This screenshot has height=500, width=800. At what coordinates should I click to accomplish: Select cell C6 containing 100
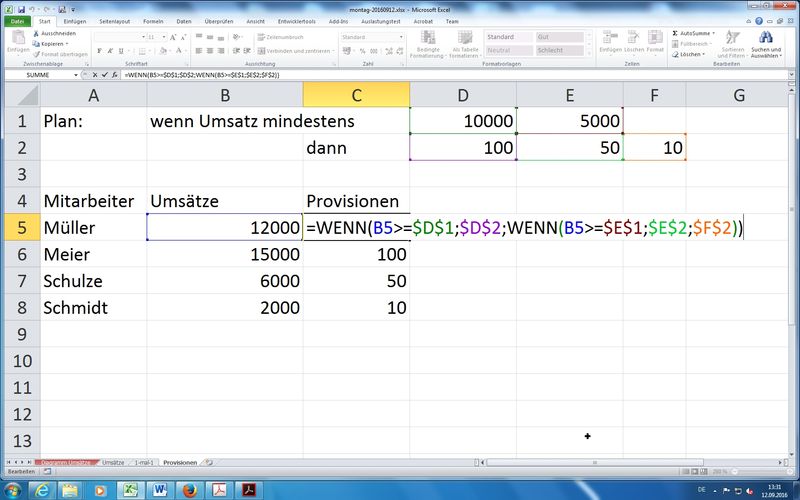tap(357, 255)
